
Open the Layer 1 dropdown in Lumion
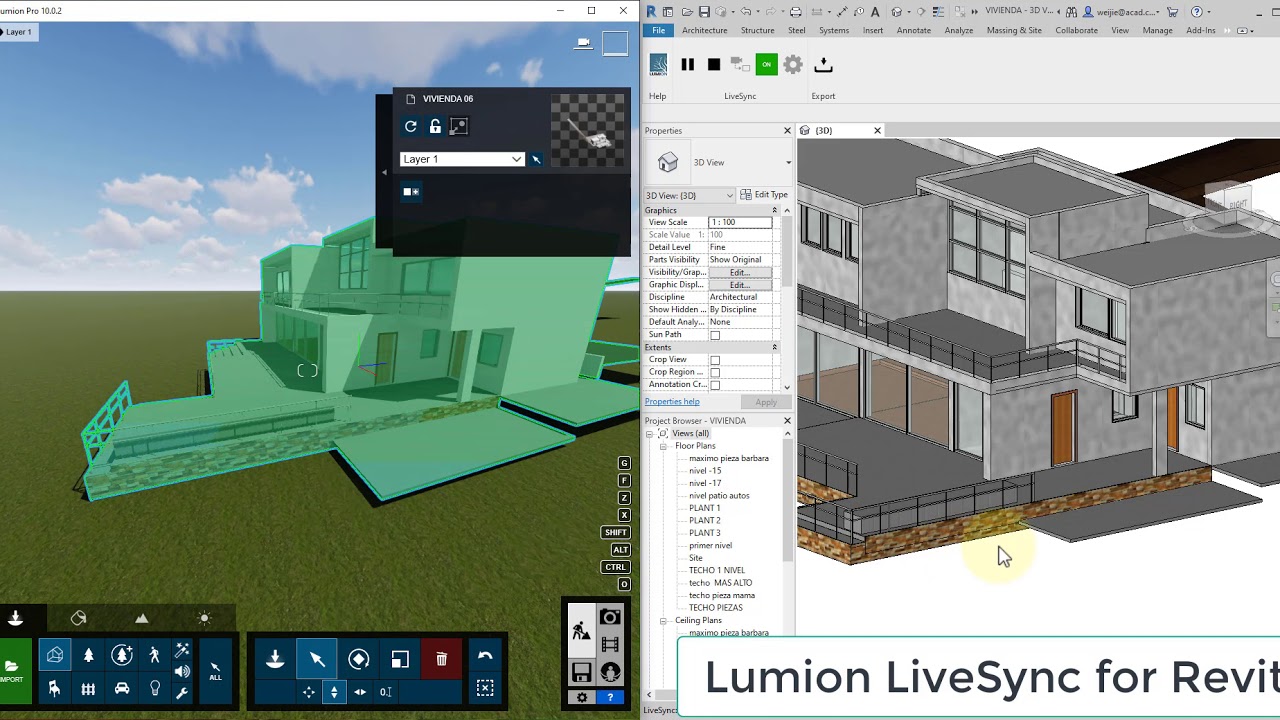pos(462,159)
